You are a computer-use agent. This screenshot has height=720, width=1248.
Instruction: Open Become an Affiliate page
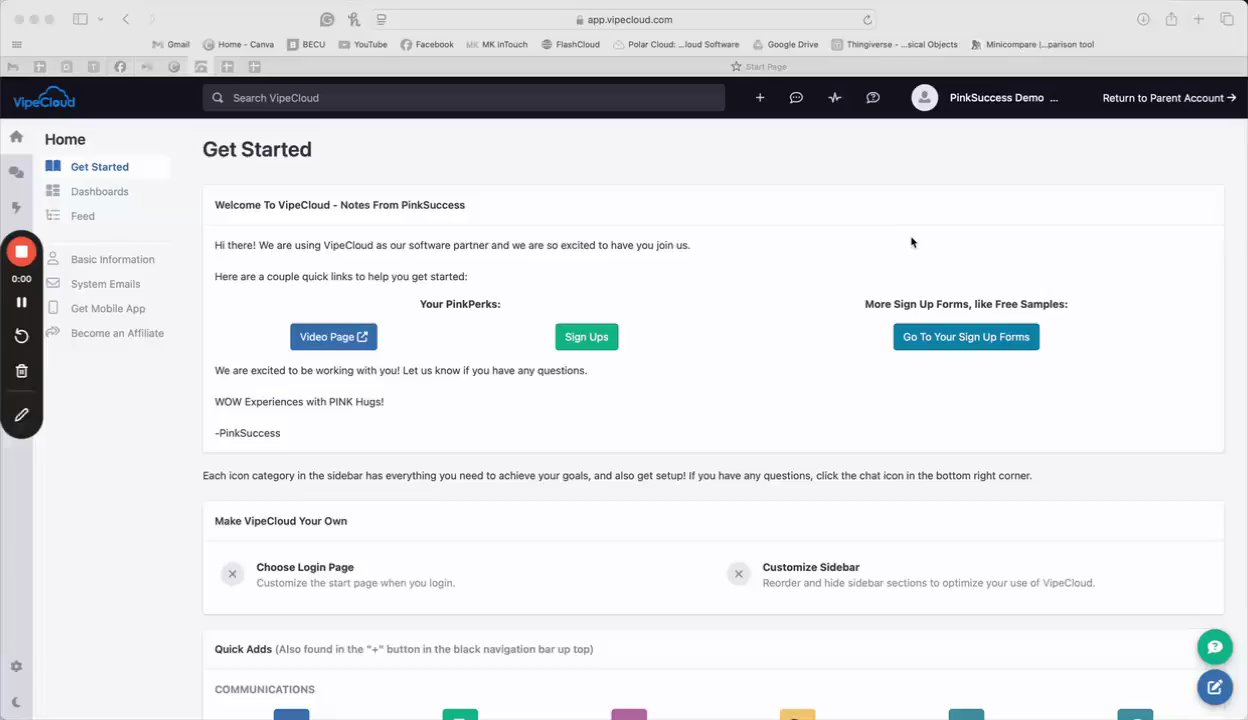pyautogui.click(x=117, y=333)
